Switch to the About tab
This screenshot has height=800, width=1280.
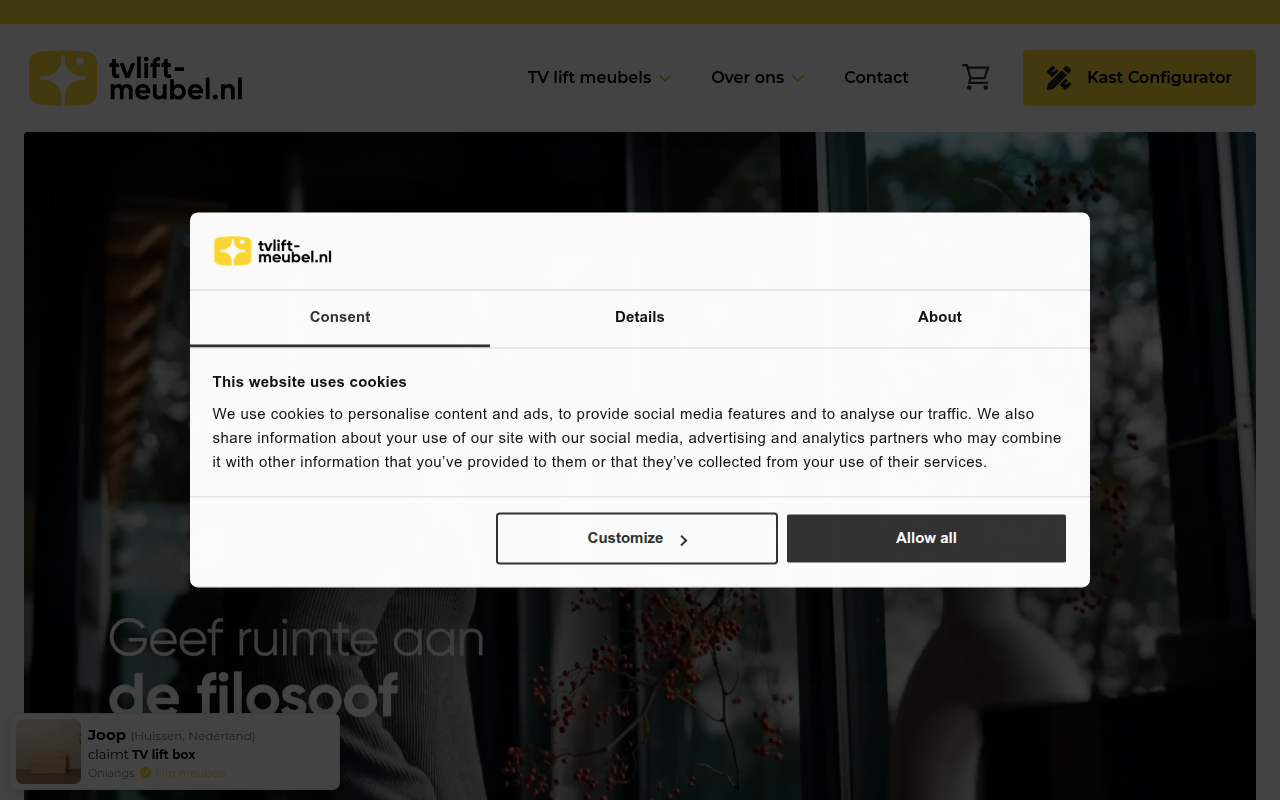940,317
